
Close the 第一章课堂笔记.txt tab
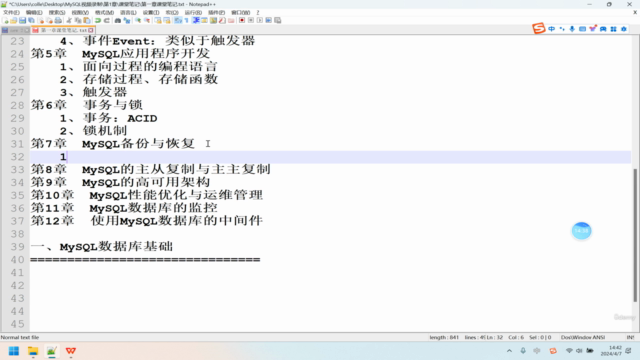[91, 30]
